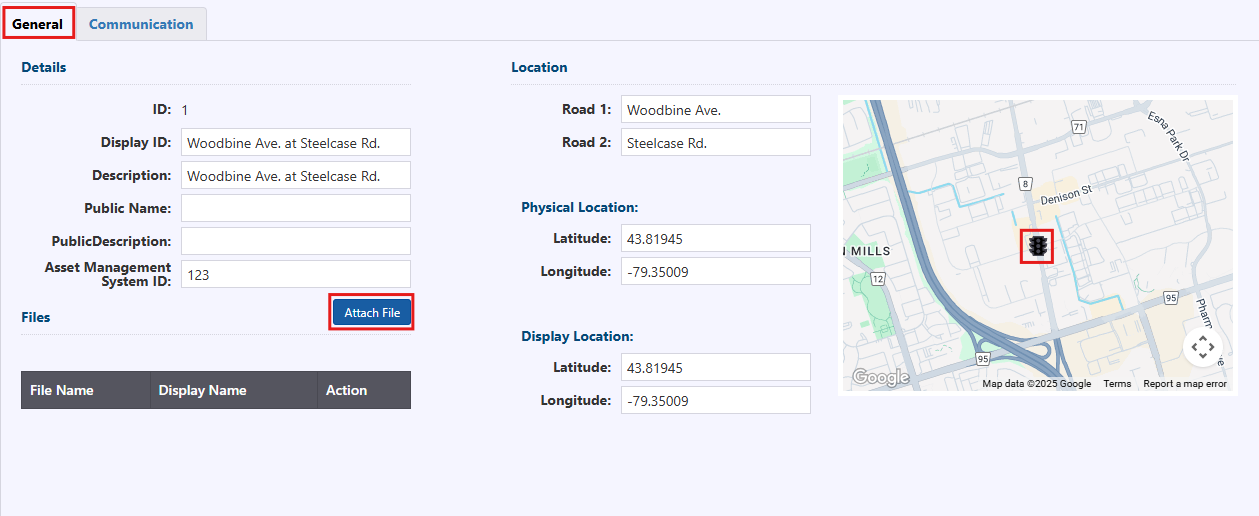Image resolution: width=1259 pixels, height=516 pixels.
Task: Click the route 12 shield on map
Action: coord(877,281)
